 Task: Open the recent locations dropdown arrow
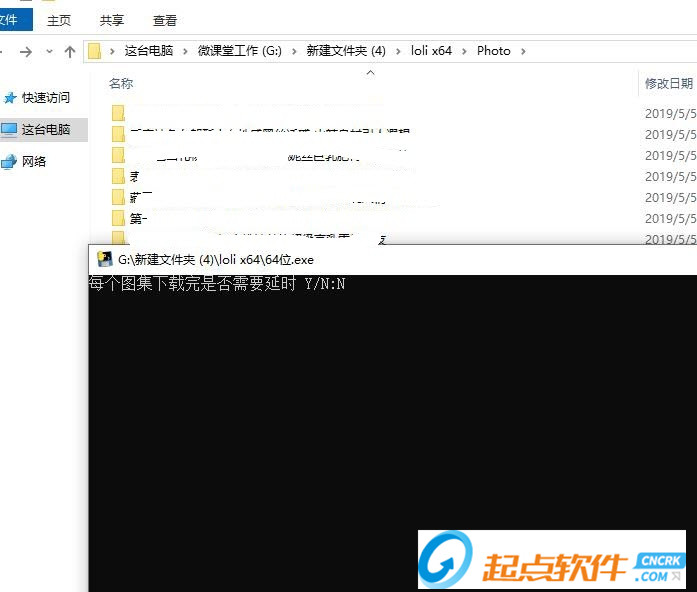[49, 52]
